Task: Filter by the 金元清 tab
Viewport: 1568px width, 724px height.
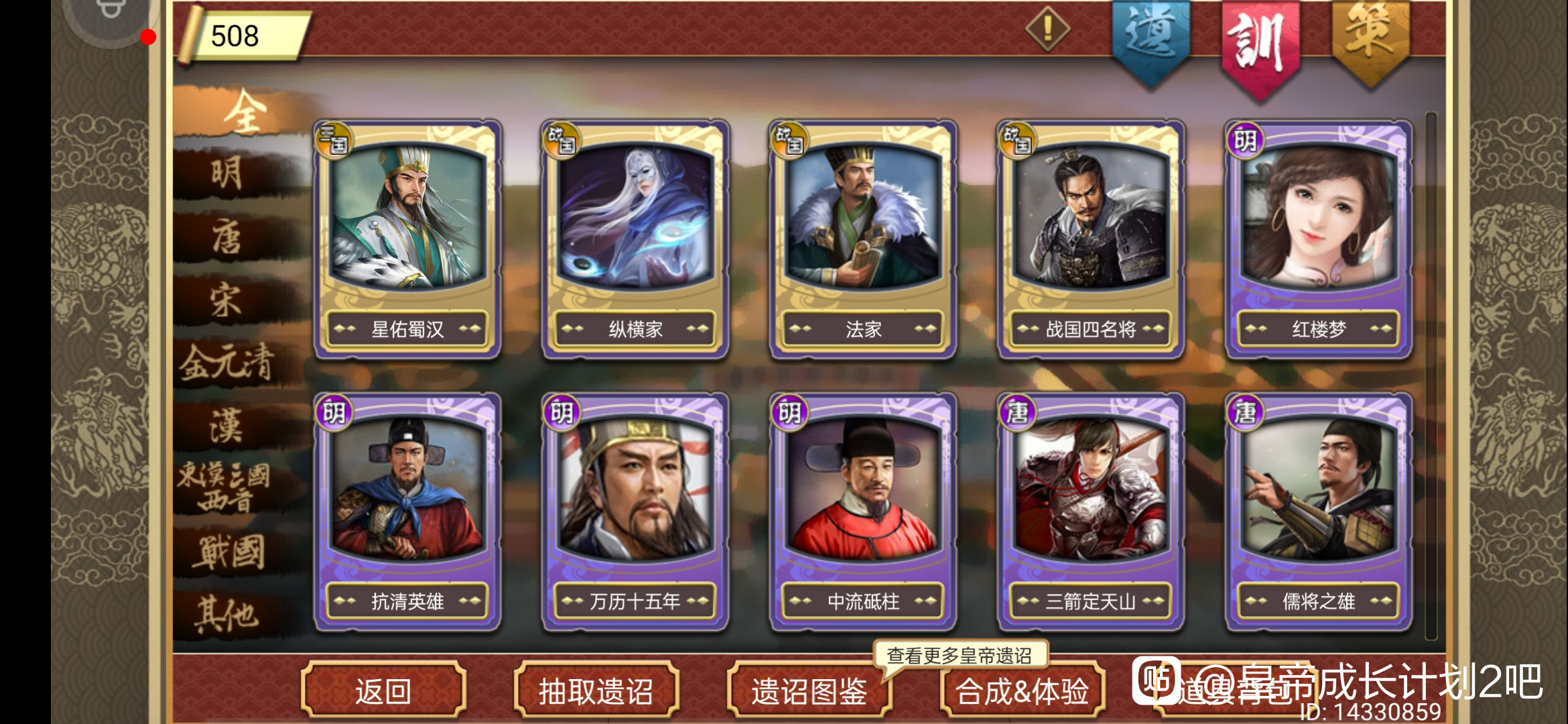Action: 228,362
